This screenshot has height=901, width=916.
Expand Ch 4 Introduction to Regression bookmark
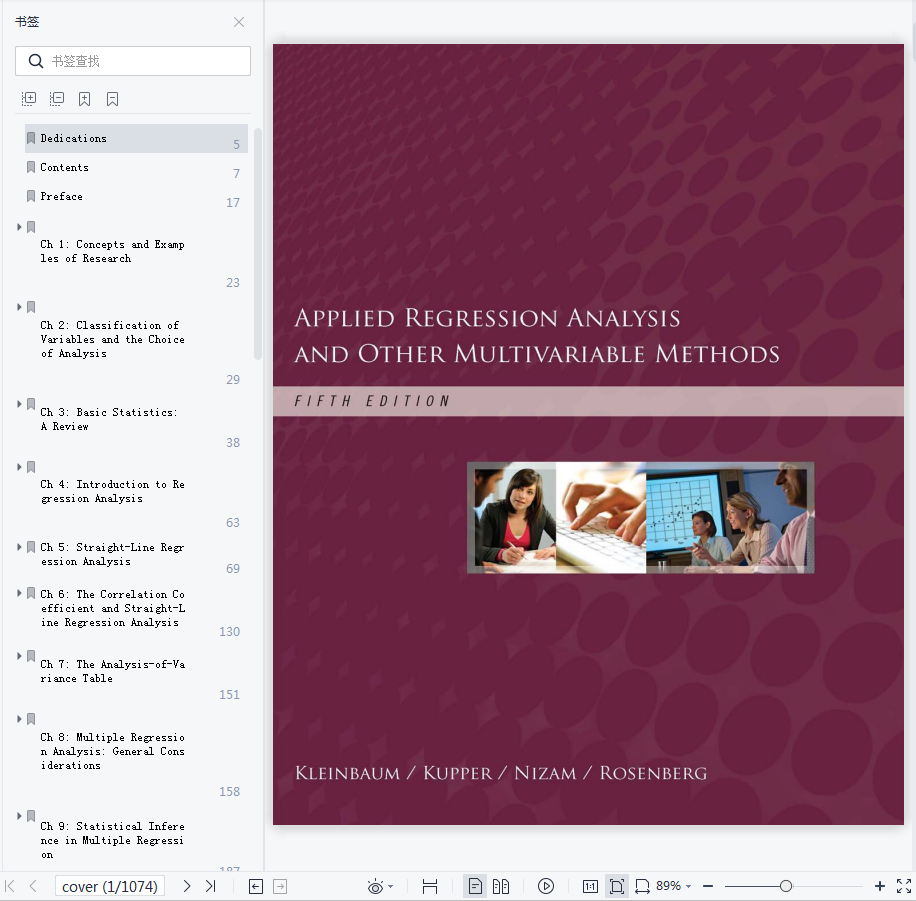[19, 467]
